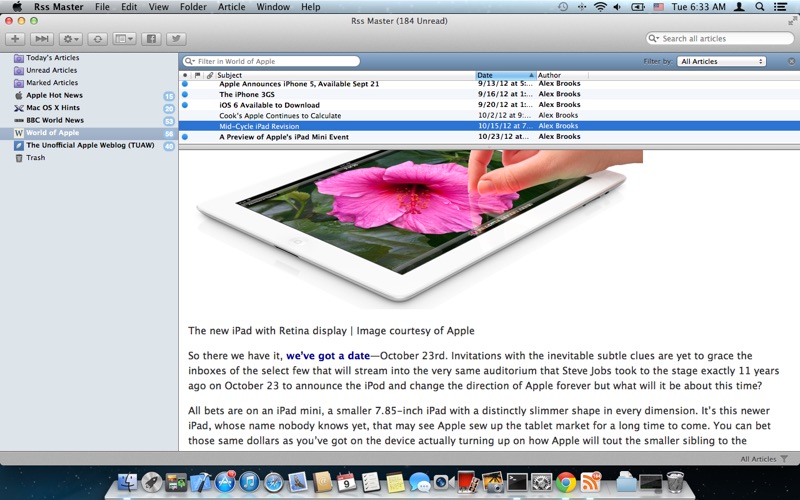Viewport: 800px width, 500px height.
Task: Open the Article menu
Action: pyautogui.click(x=232, y=7)
